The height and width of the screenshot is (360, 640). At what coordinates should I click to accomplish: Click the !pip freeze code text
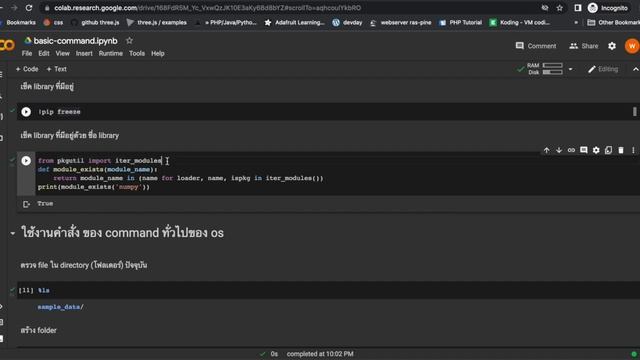[59, 112]
